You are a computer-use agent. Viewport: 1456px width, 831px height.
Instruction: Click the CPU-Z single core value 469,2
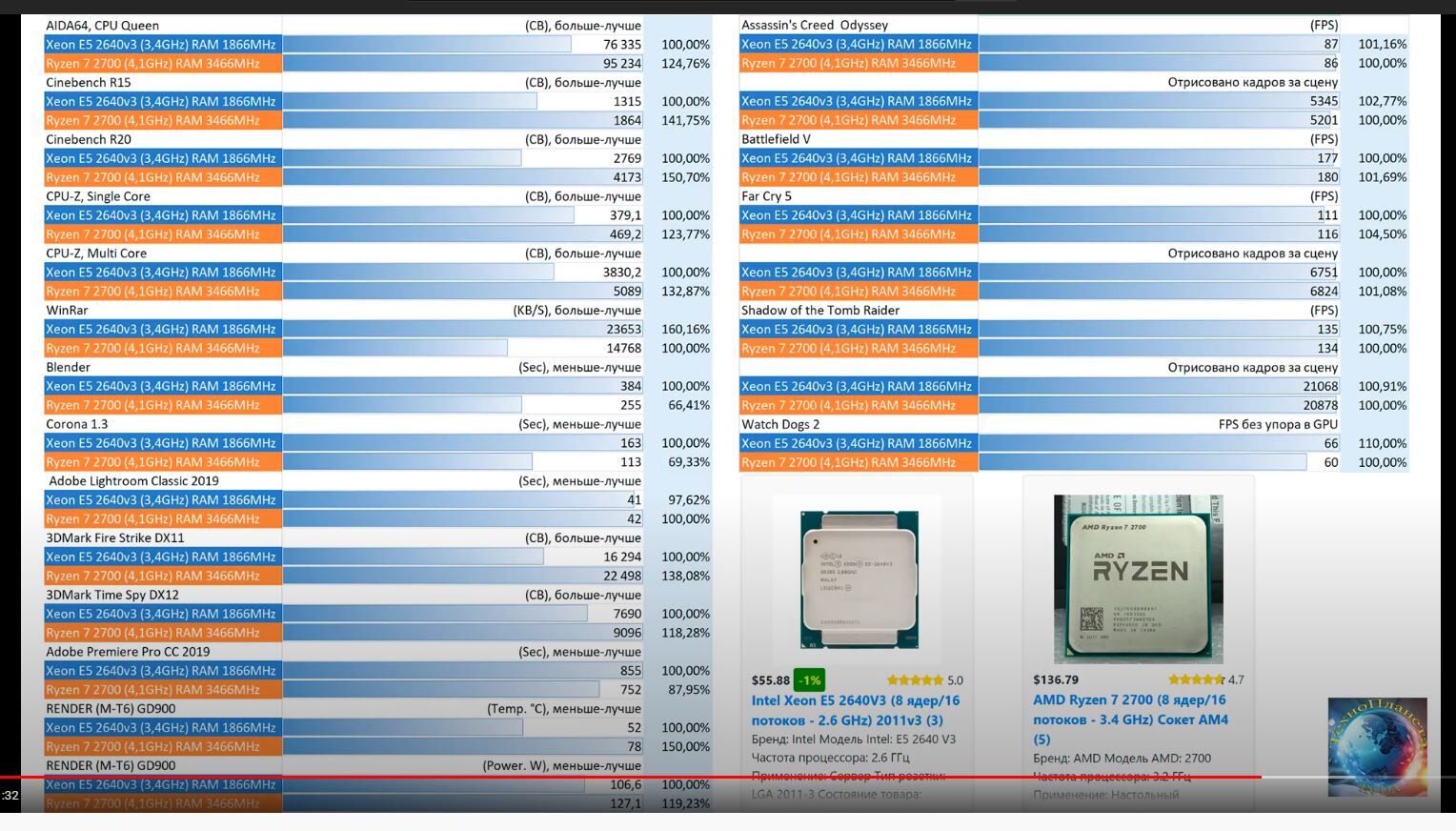(626, 234)
